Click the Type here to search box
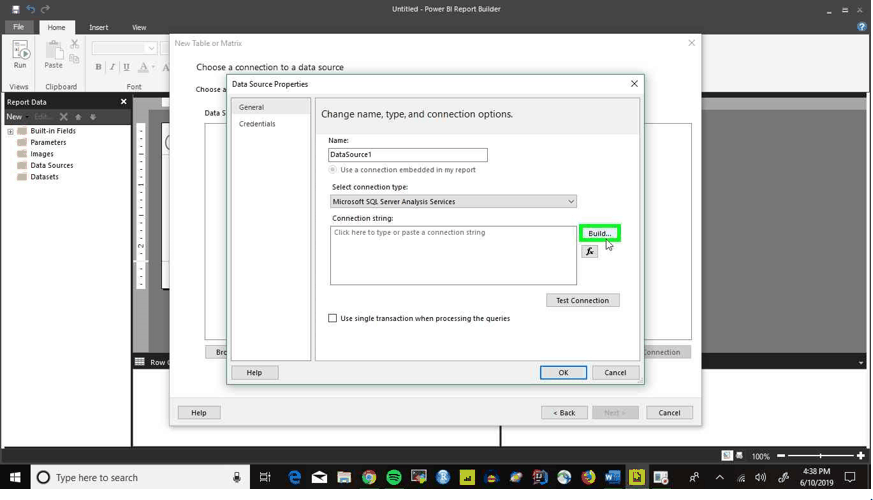Viewport: 873px width, 500px height. tap(140, 477)
